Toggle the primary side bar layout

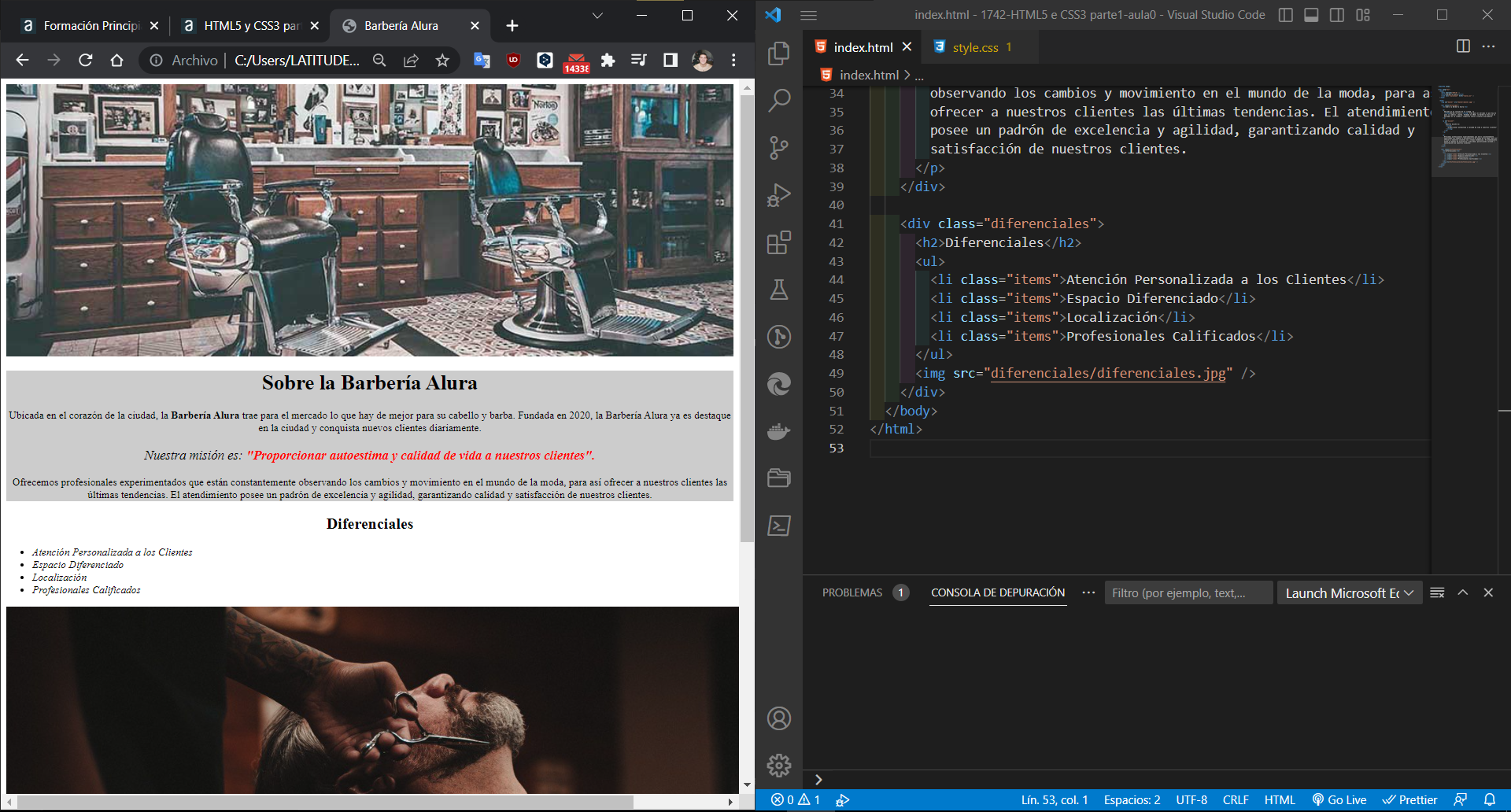click(1286, 15)
